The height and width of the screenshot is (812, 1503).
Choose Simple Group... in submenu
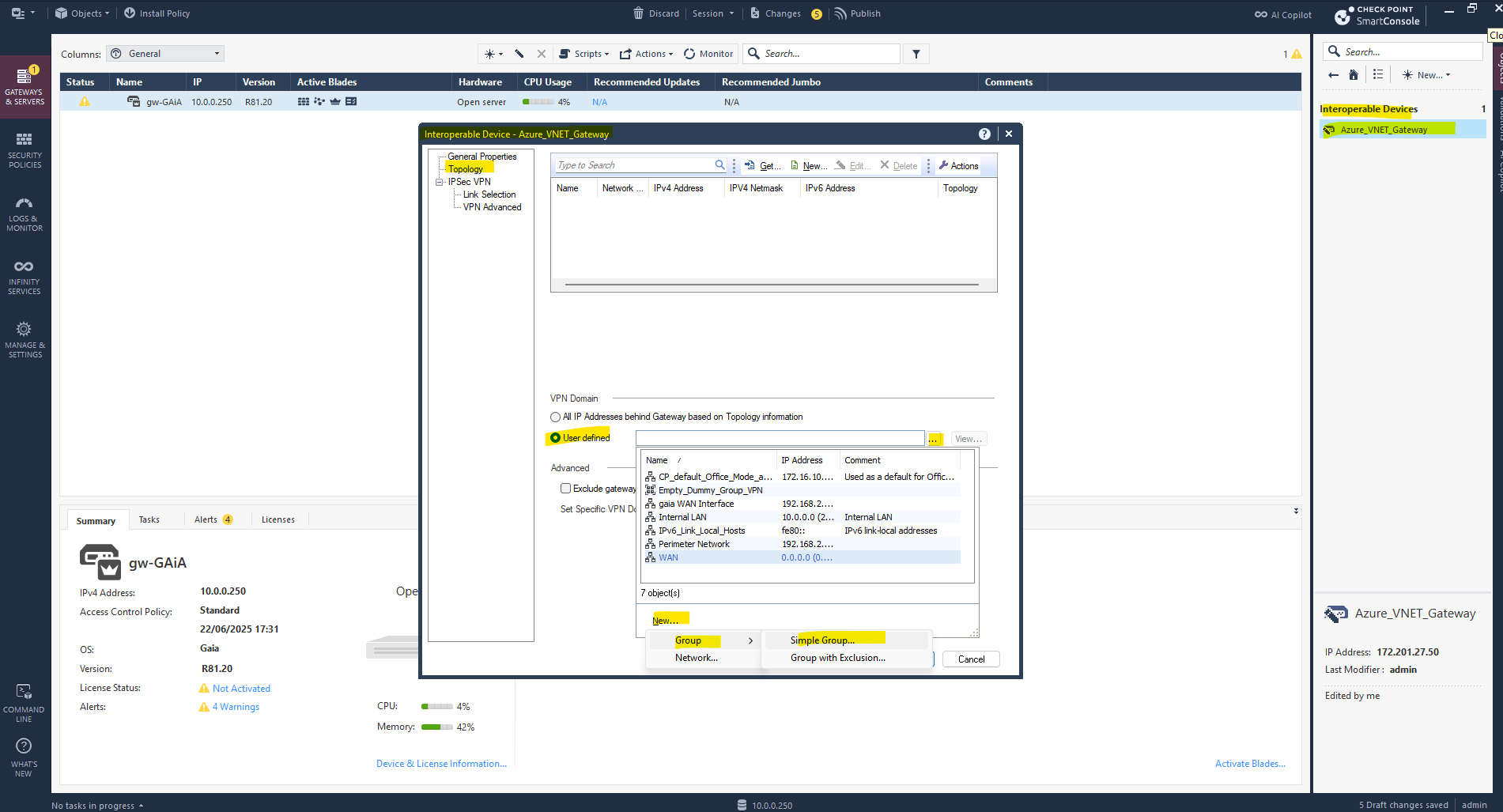coord(846,640)
